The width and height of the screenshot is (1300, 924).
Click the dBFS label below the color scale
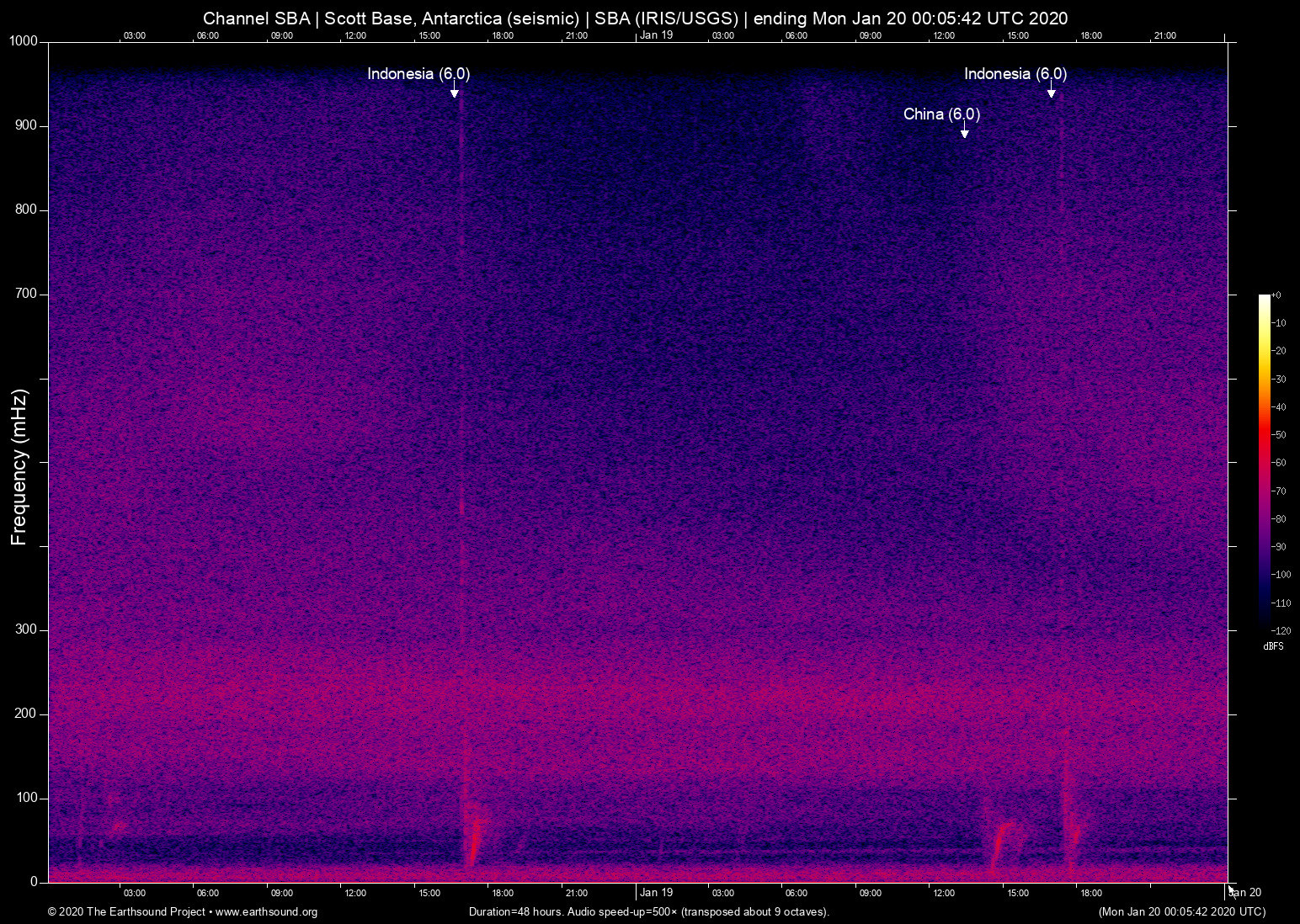pos(1272,646)
